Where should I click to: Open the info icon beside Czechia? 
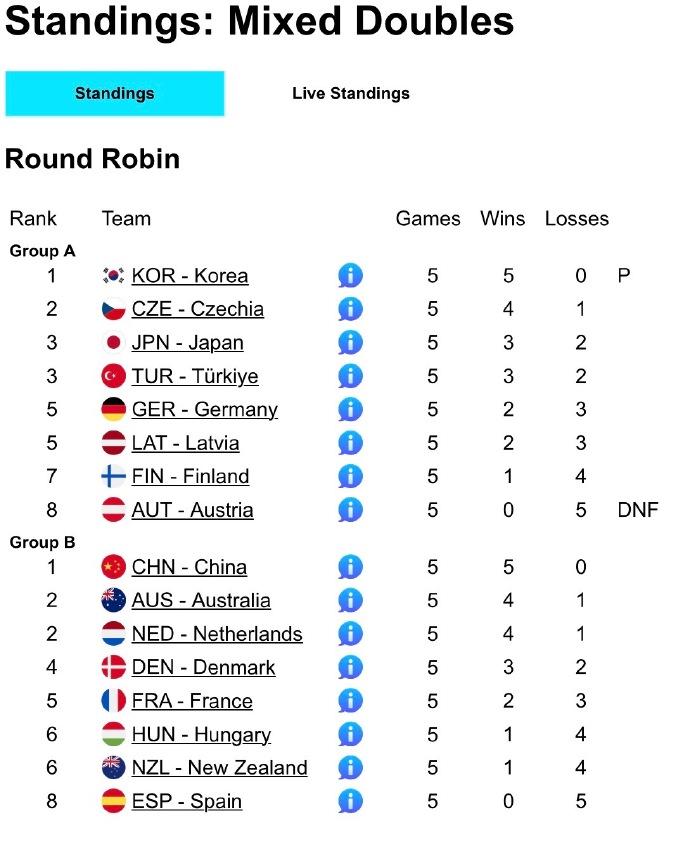(x=350, y=309)
